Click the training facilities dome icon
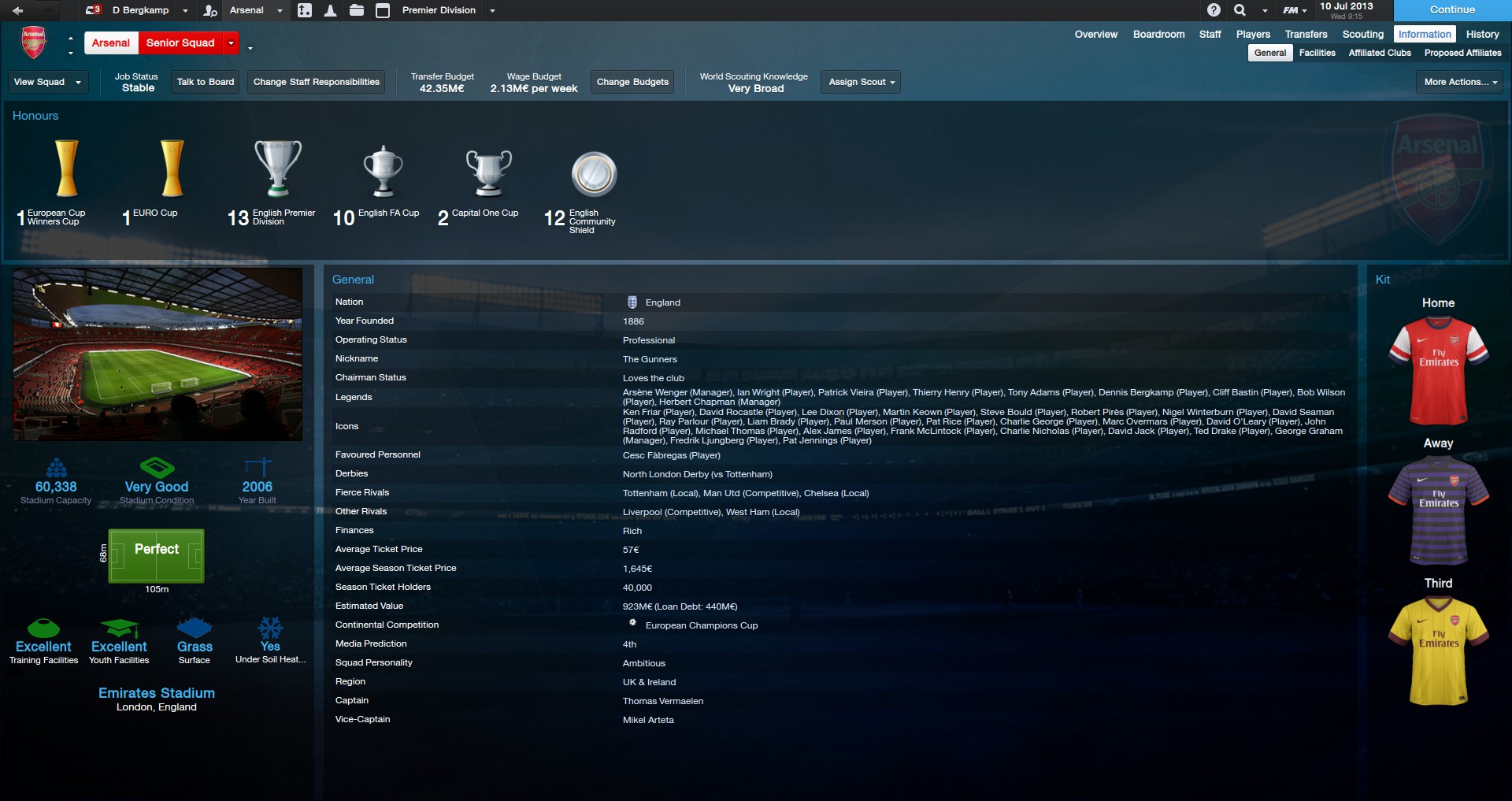 click(43, 628)
